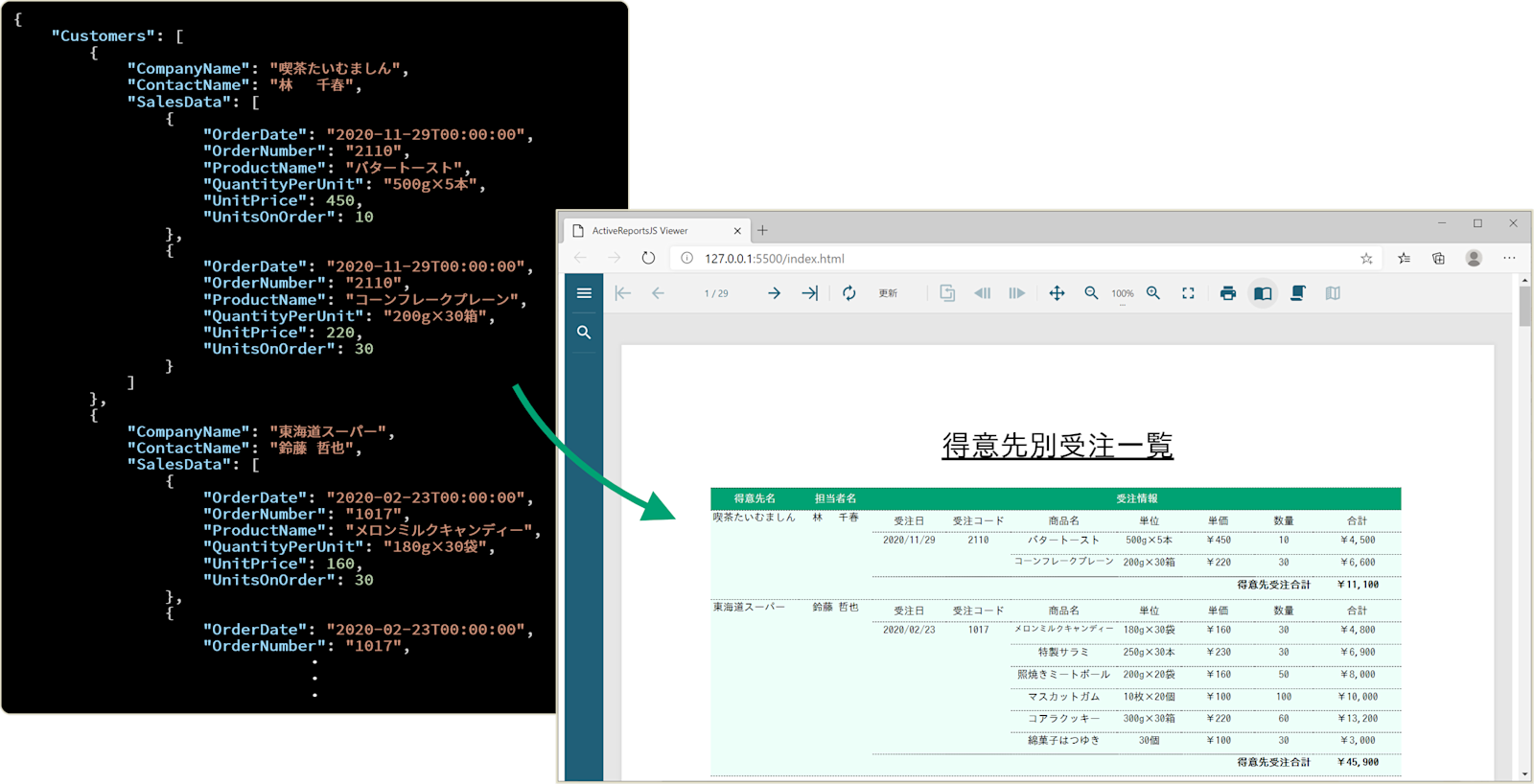
Task: Click the browser vertical scrollbar thumb
Action: [1524, 307]
